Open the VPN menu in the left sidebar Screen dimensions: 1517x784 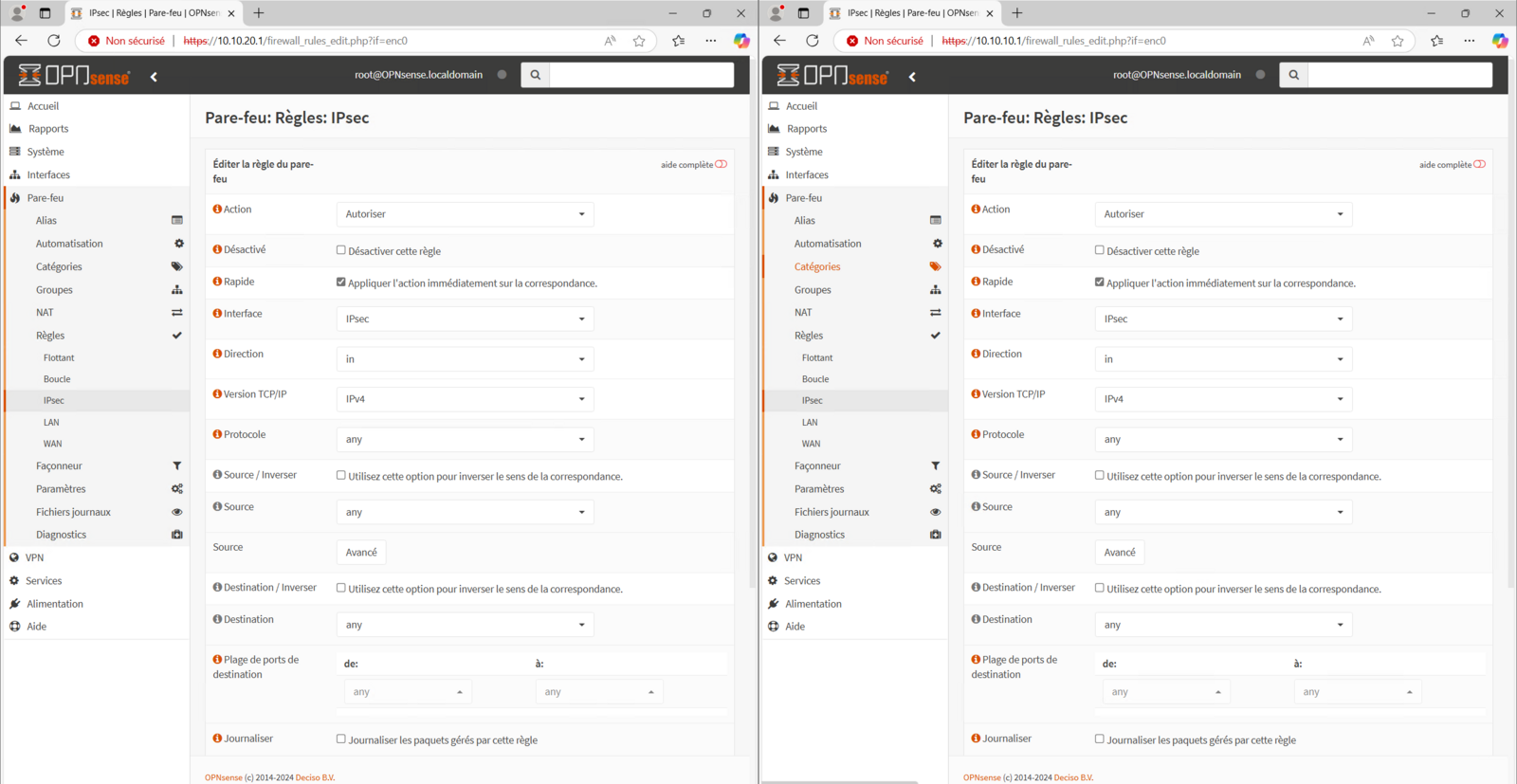tap(35, 557)
